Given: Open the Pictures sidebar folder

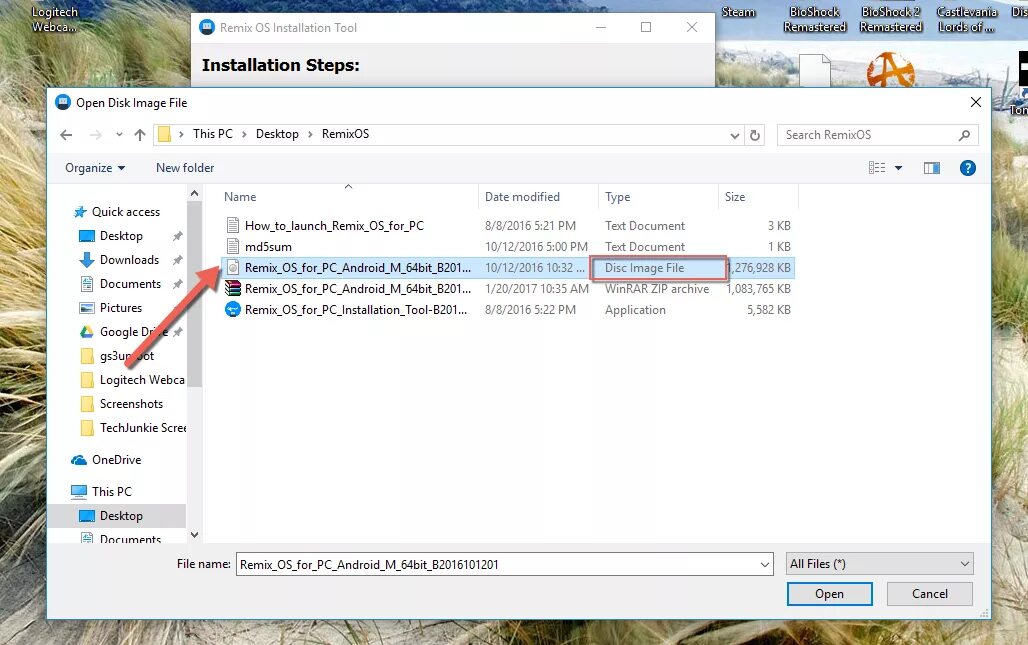Looking at the screenshot, I should [121, 308].
